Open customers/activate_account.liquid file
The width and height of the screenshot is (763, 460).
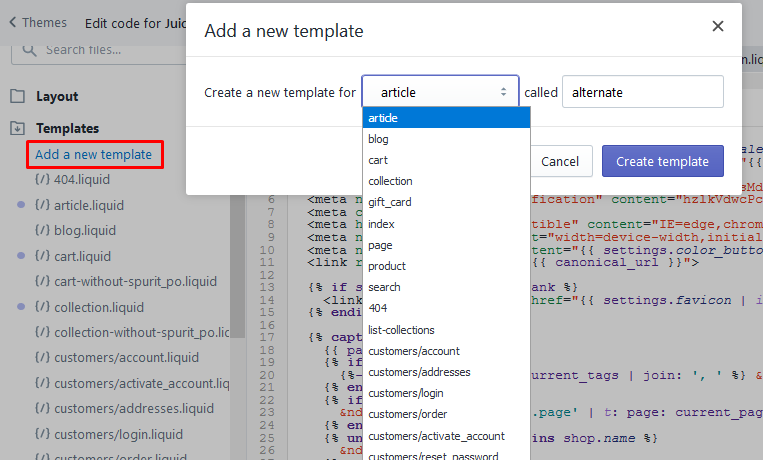click(x=142, y=384)
